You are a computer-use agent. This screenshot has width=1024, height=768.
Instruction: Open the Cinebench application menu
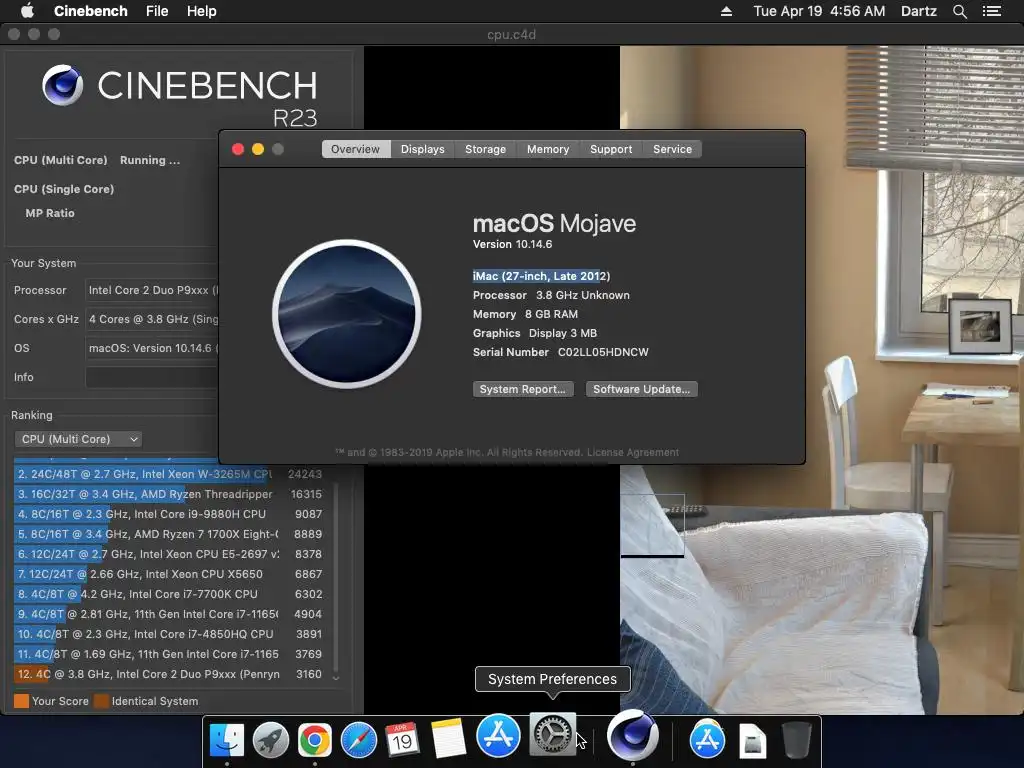point(90,11)
